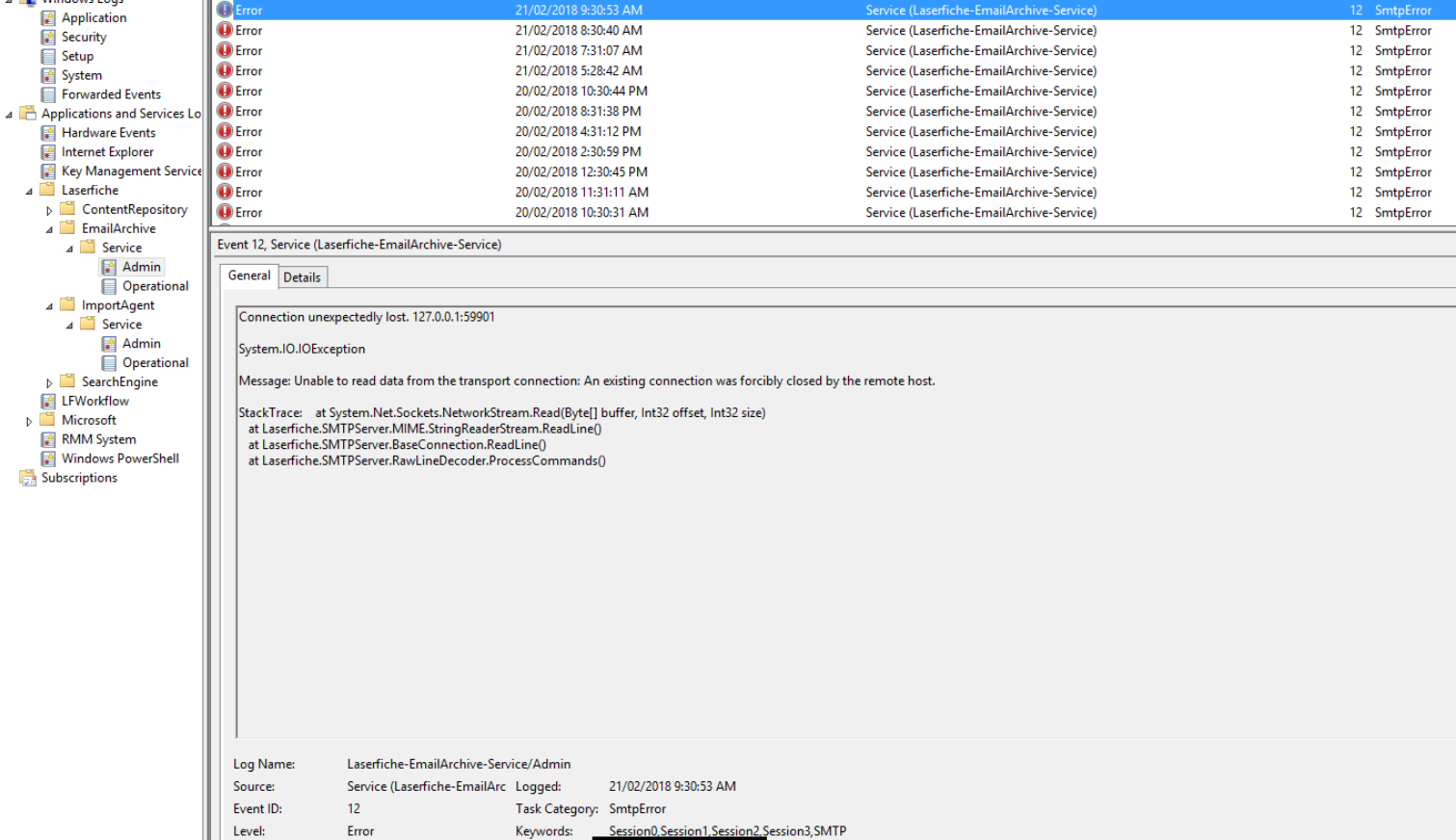Open Operational log icon under ImportAgent
1456x840 pixels.
click(x=109, y=363)
